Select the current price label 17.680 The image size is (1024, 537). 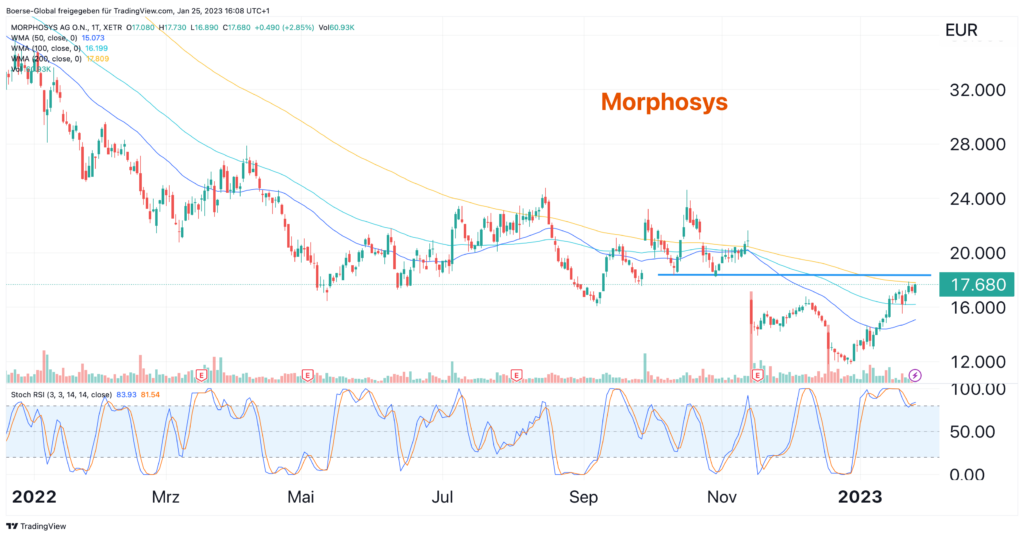[x=977, y=285]
